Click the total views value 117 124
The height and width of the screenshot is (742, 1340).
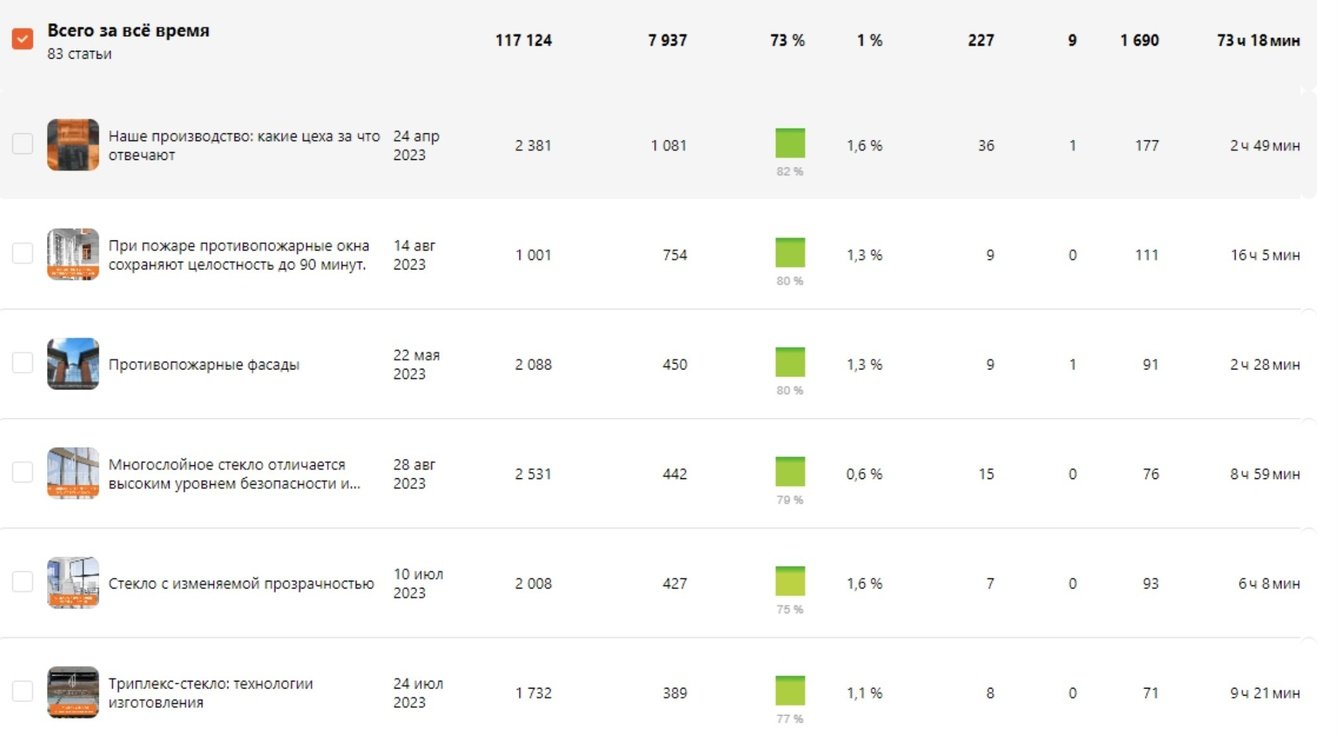tap(523, 41)
